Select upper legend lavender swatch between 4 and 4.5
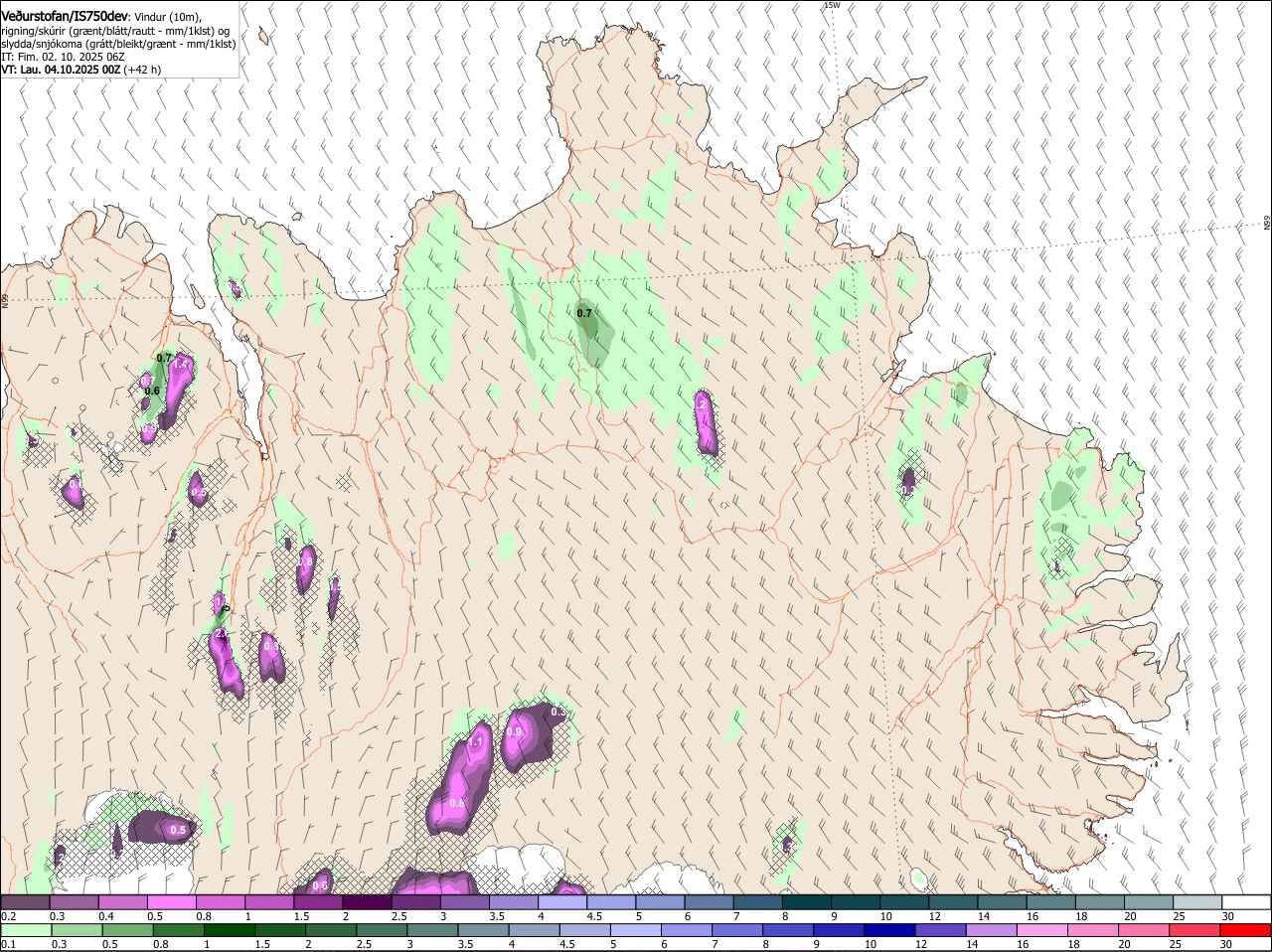The image size is (1272, 952). click(562, 902)
